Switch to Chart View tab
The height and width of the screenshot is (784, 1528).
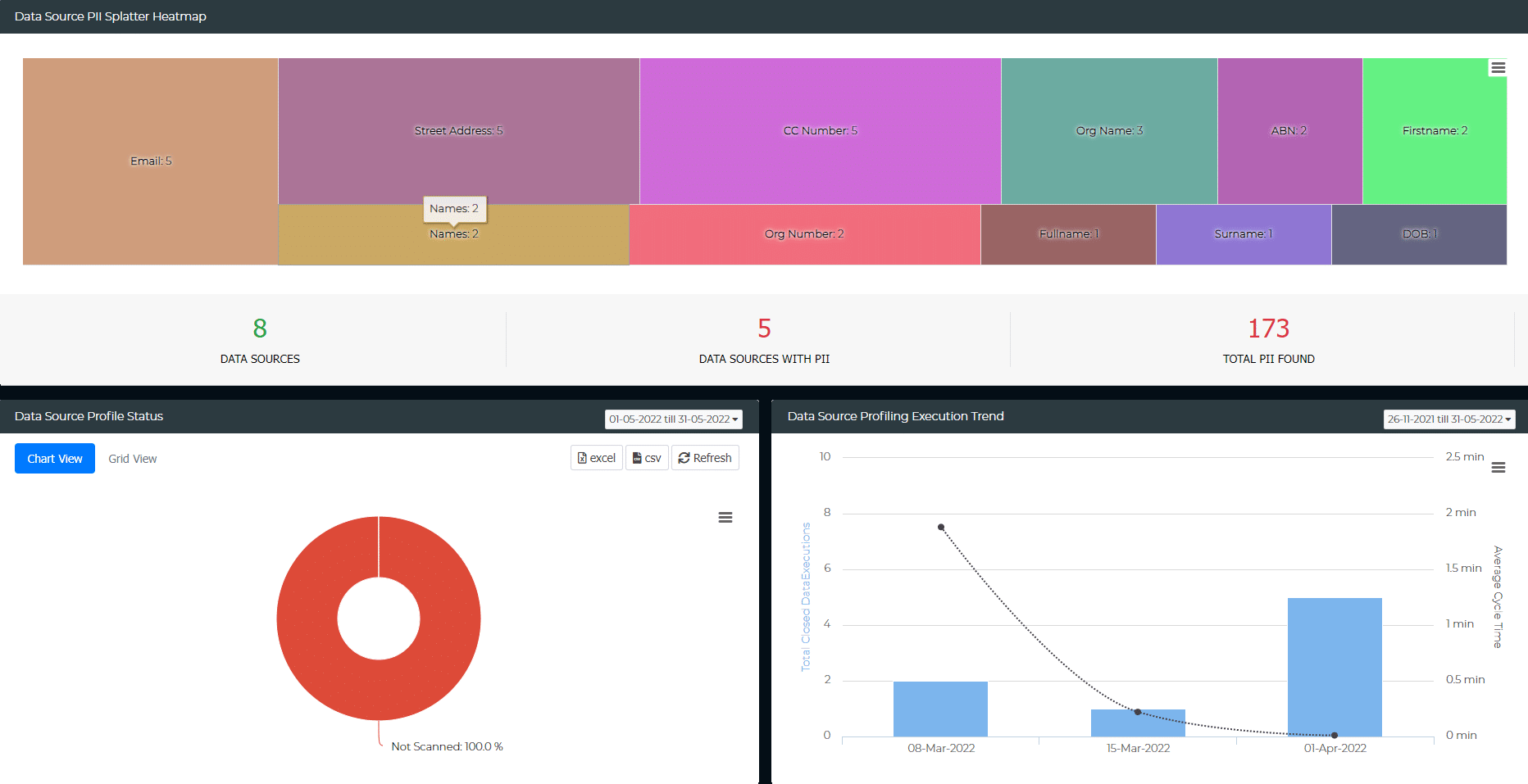pyautogui.click(x=55, y=459)
